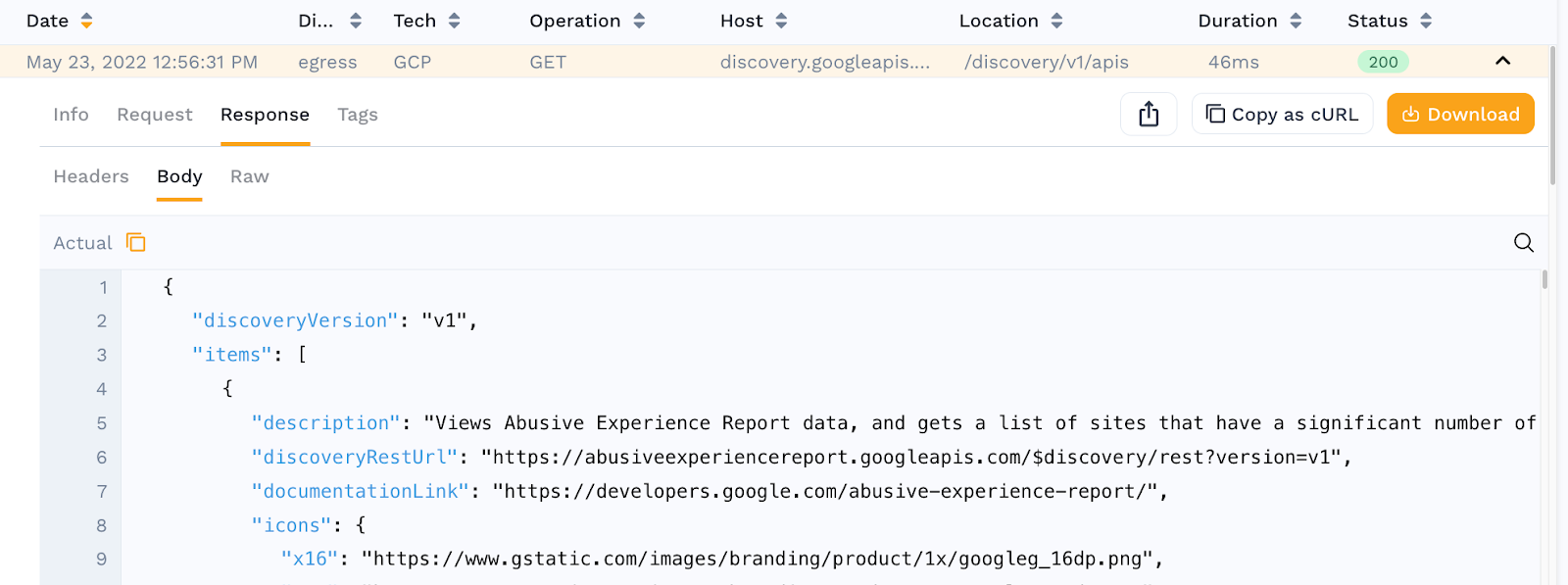Screen dimensions: 1568x585
Task: Click line number 1 in the gutter
Action: [x=103, y=287]
